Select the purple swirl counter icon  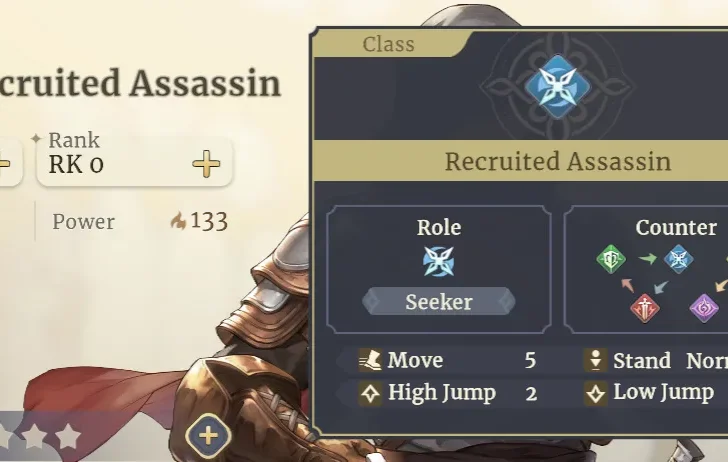[x=704, y=307]
